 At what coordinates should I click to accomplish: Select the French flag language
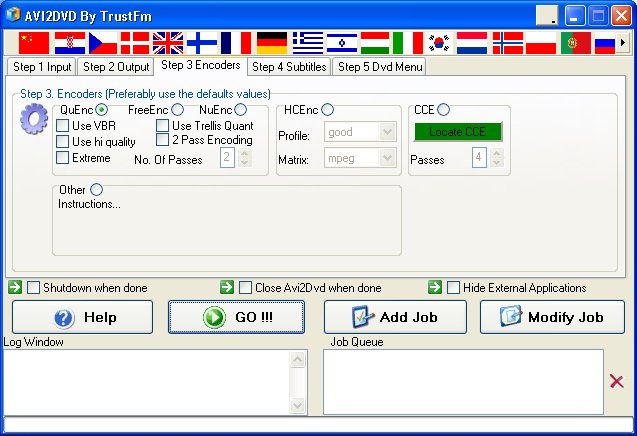click(236, 43)
